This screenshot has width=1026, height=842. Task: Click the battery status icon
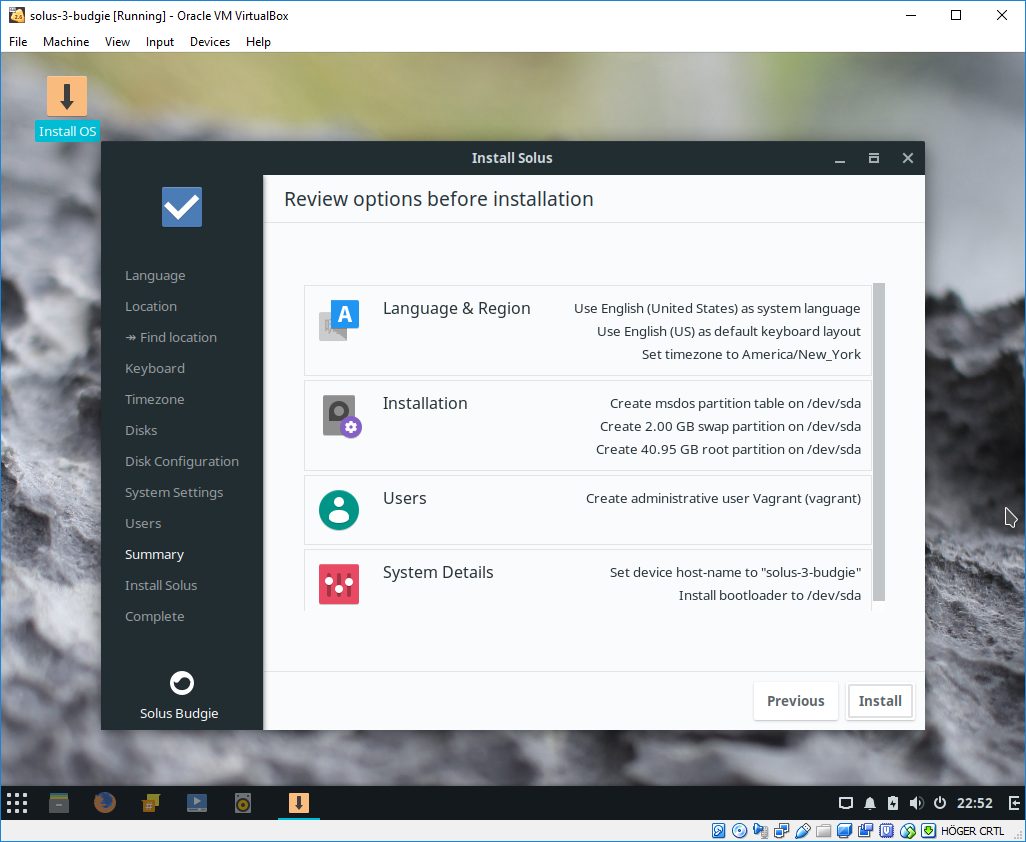point(893,803)
